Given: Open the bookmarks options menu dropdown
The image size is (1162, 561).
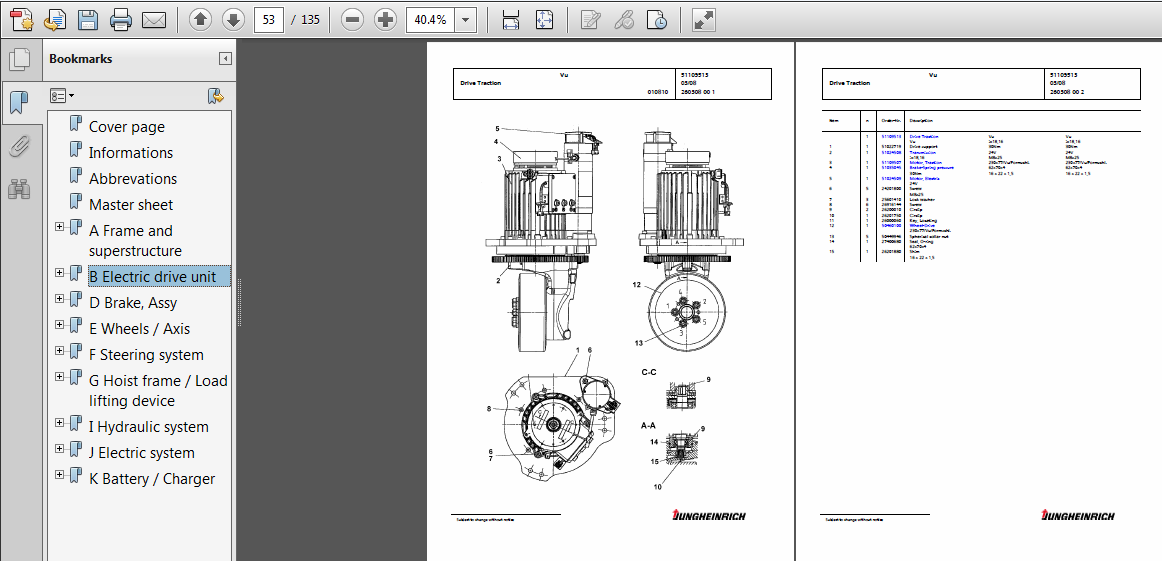Looking at the screenshot, I should click(x=62, y=96).
